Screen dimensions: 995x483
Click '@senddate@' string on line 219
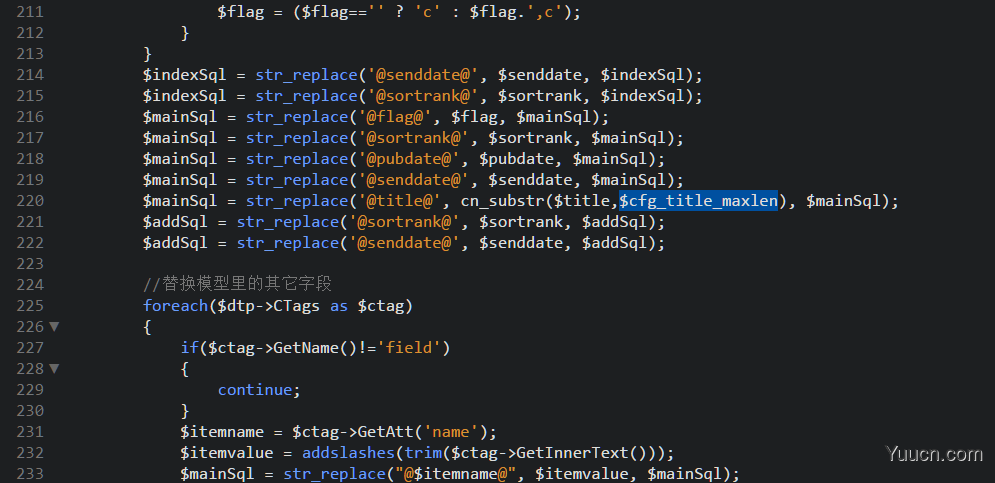(414, 180)
